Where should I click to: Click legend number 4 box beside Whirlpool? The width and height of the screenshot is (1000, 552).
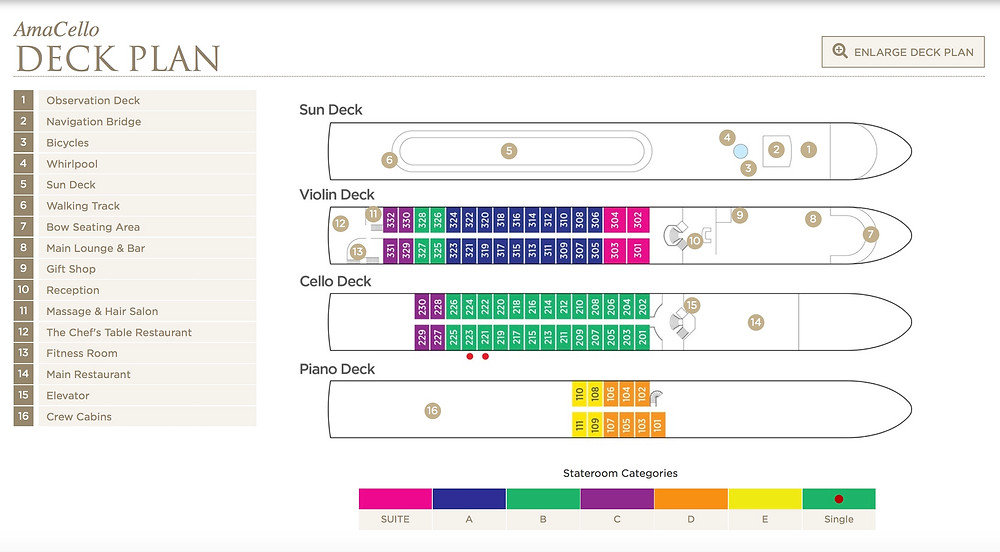pos(24,163)
